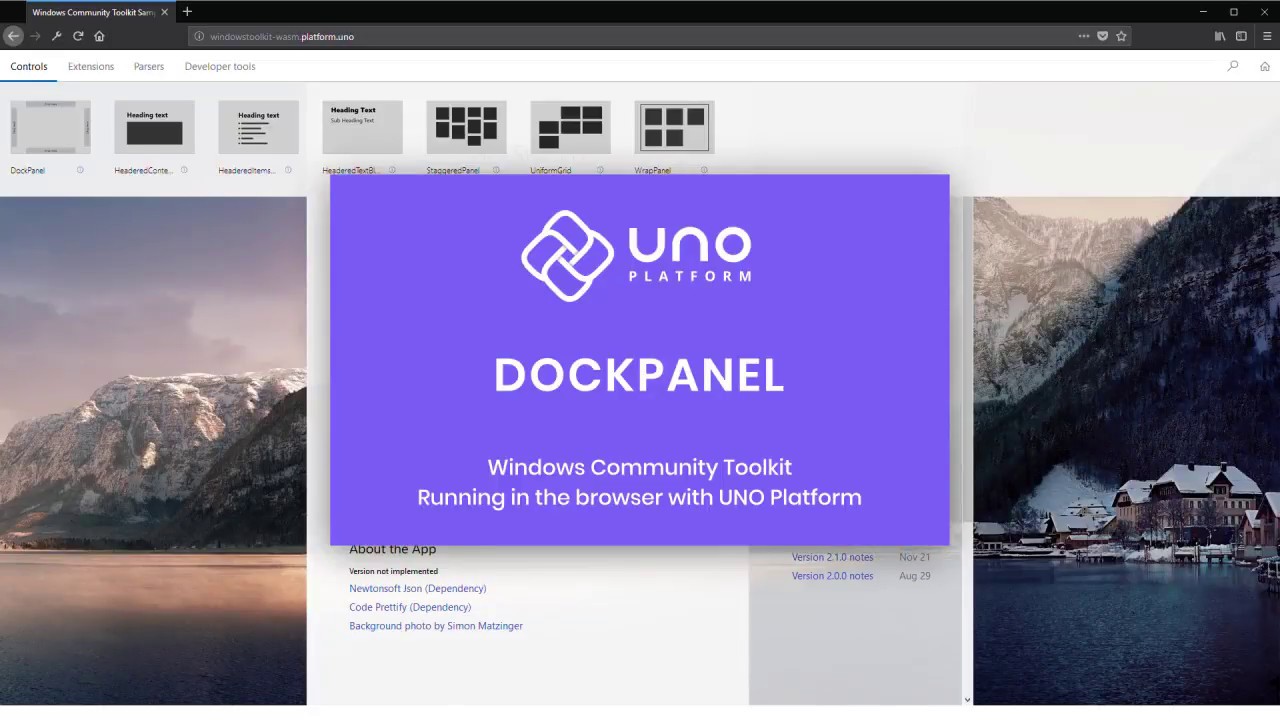Click the address bar URL field
Viewport: 1280px width, 720px height.
[x=660, y=36]
